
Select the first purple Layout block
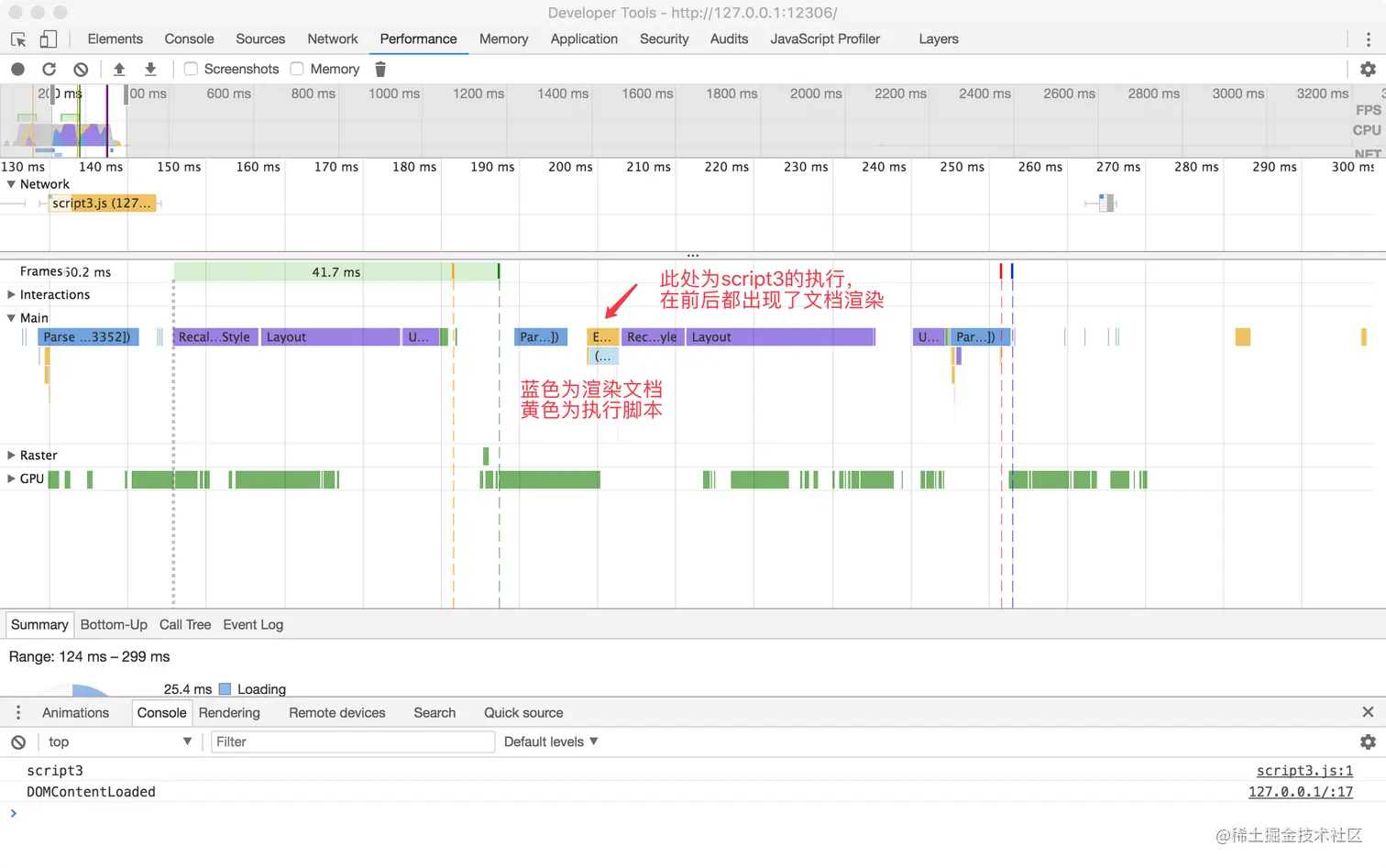(x=331, y=337)
